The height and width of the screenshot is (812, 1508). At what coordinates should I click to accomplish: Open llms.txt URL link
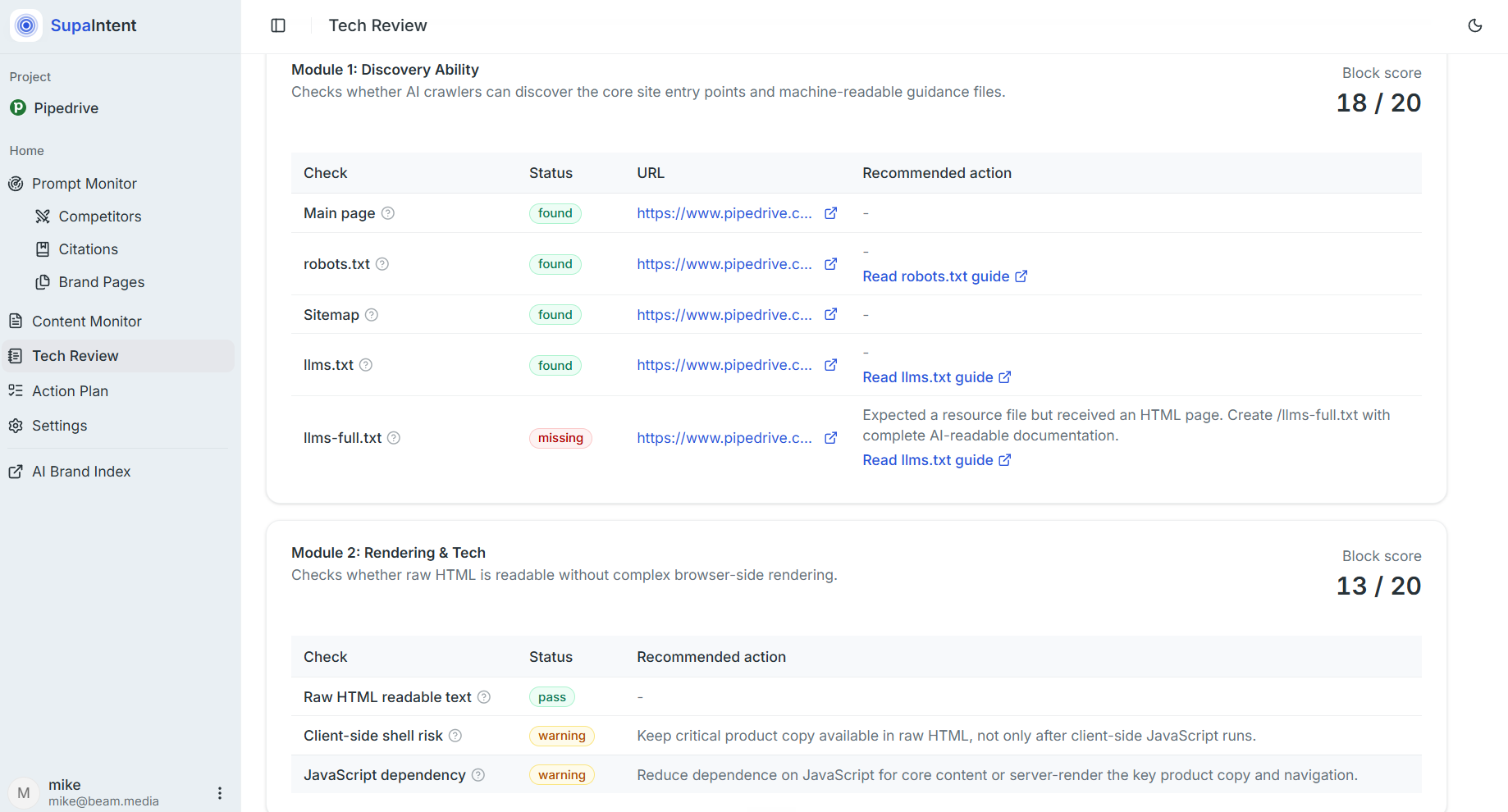coord(724,365)
